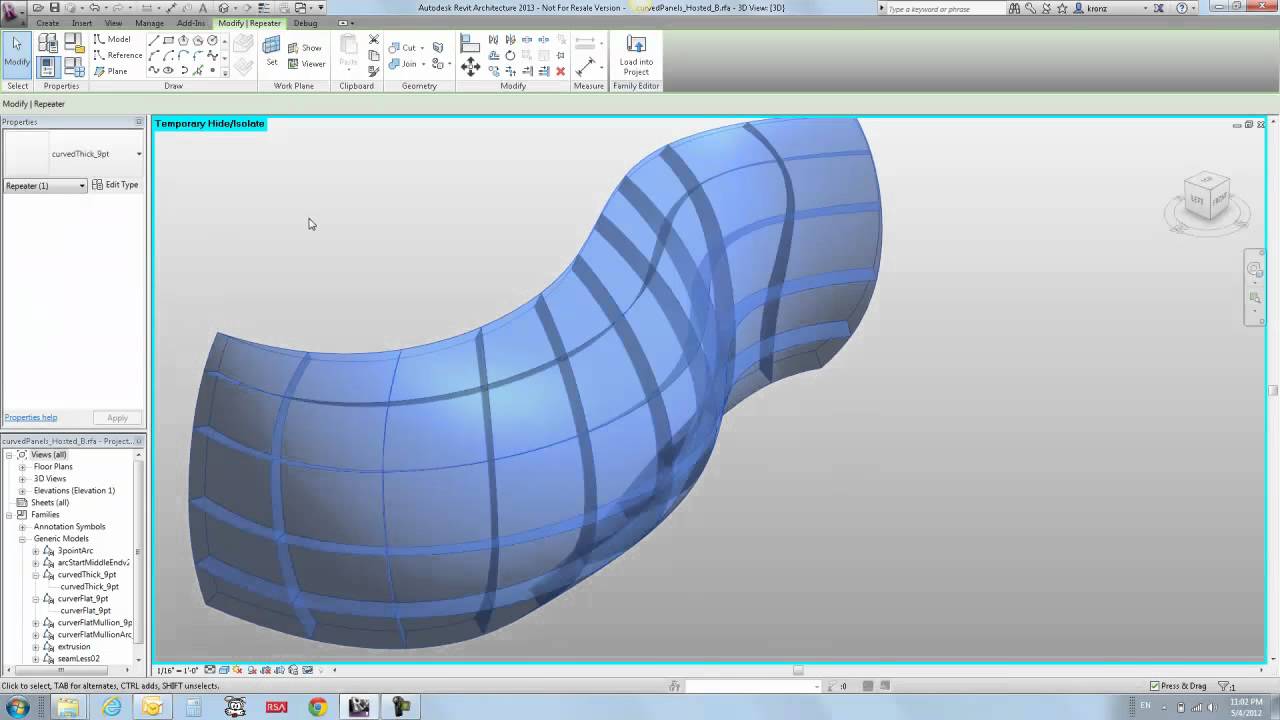Open the Properties help link

click(31, 418)
